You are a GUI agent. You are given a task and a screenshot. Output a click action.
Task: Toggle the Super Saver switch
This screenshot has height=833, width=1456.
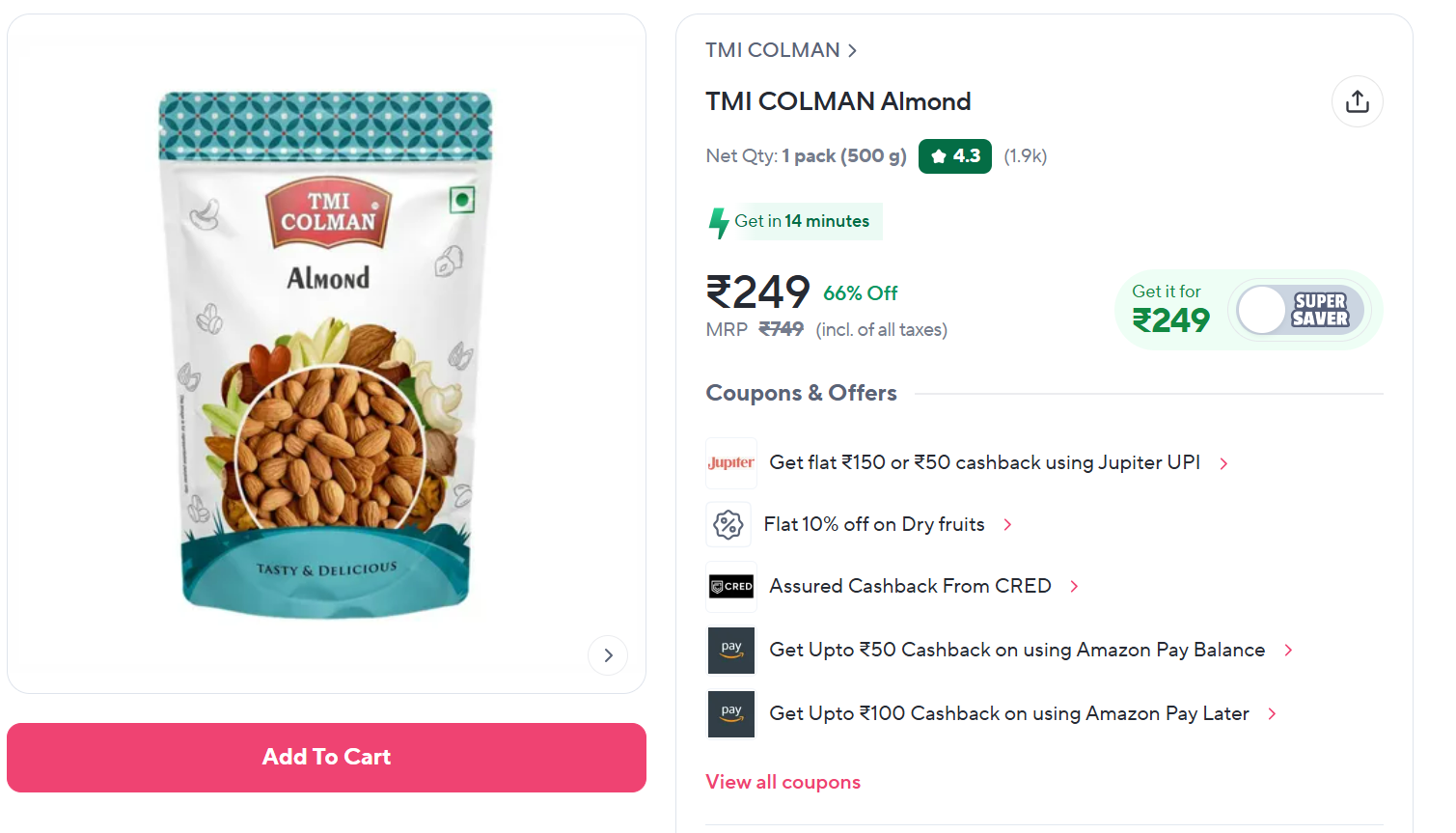tap(1300, 310)
